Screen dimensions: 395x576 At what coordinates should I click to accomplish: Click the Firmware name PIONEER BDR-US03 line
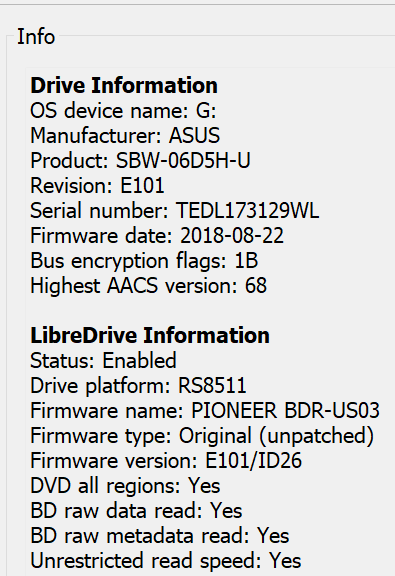[x=205, y=410]
